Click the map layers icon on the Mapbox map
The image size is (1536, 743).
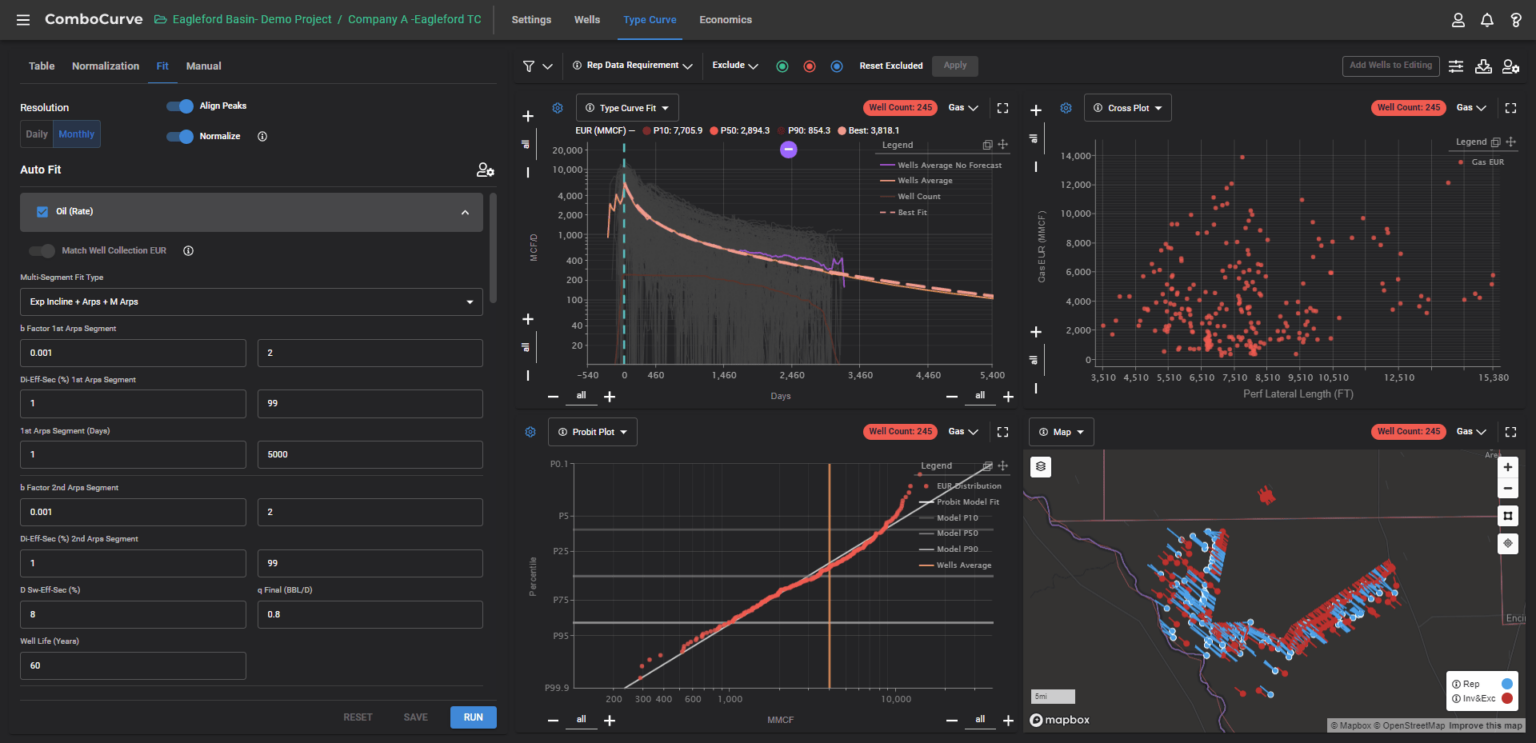(1040, 466)
